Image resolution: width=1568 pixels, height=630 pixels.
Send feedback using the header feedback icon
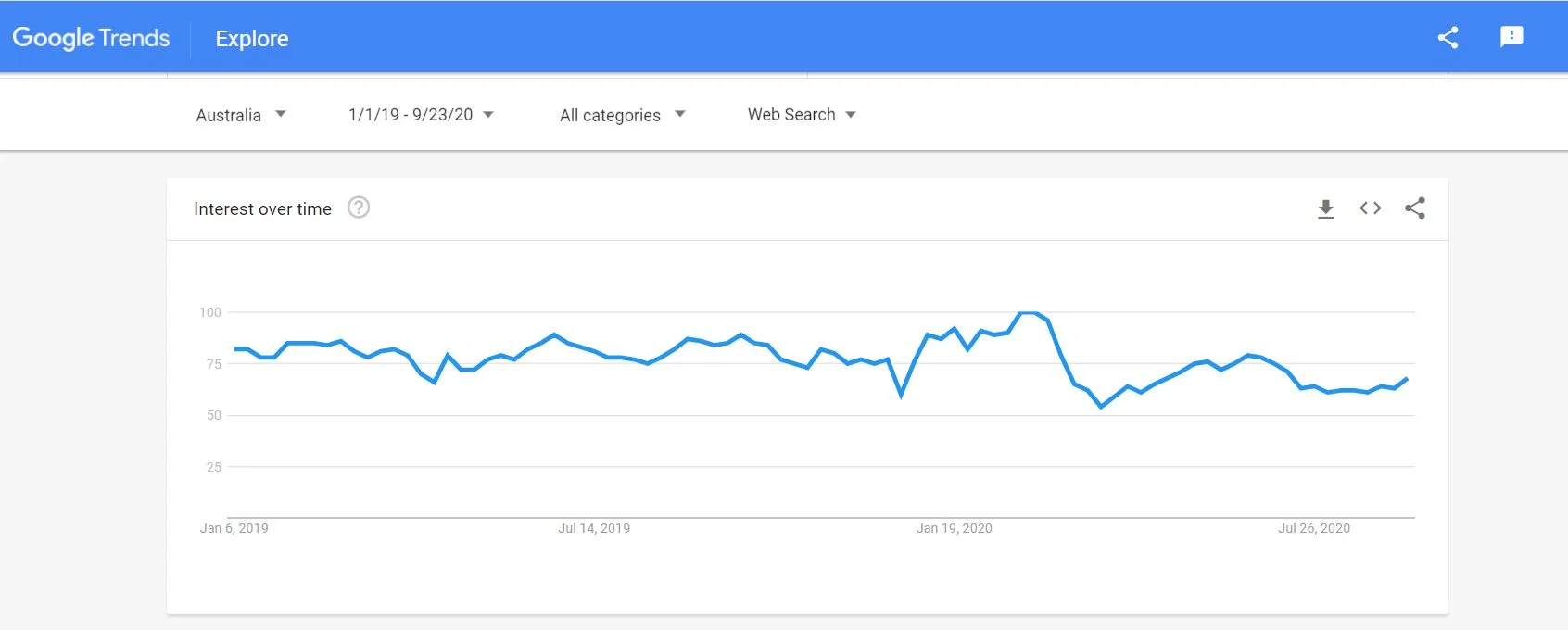[1511, 37]
